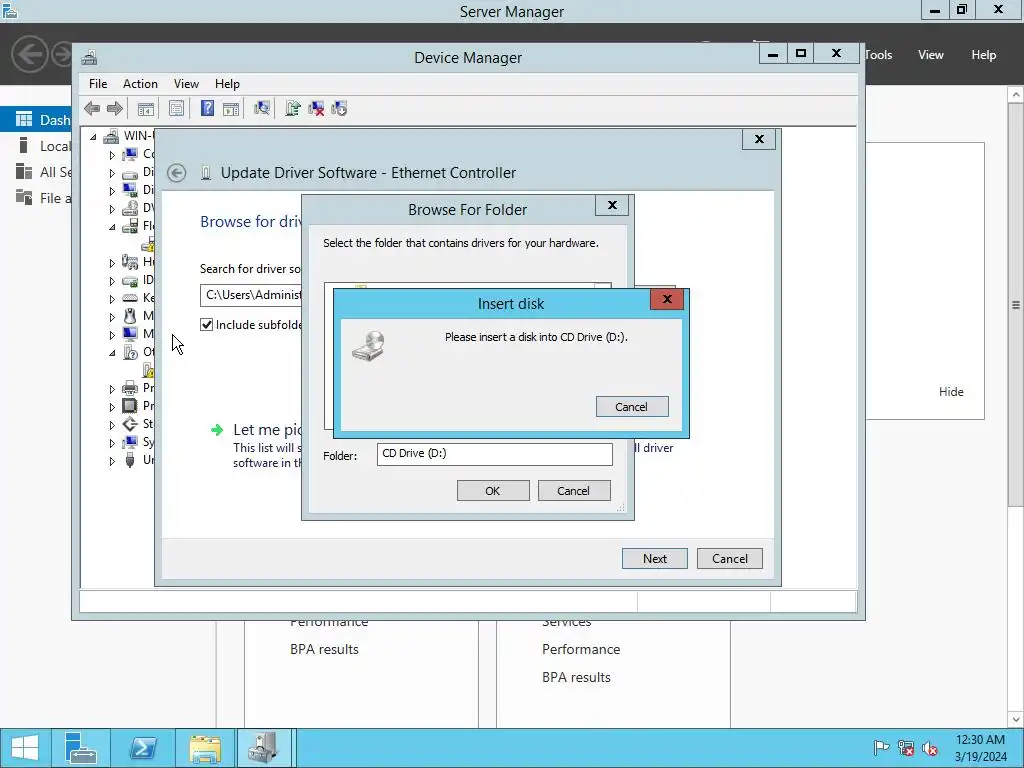1024x768 pixels.
Task: Collapse the root WIN- computer node
Action: (x=93, y=136)
